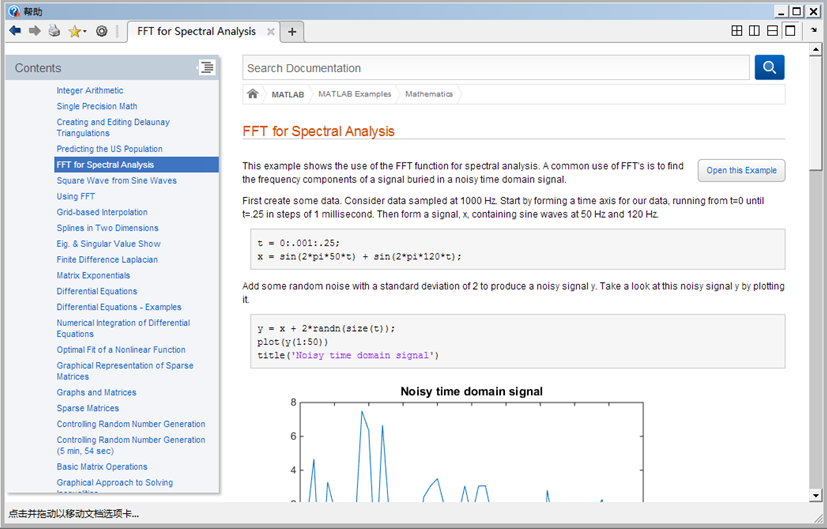Open Eig. & Singular Value Show
This screenshot has width=827, height=529.
[108, 244]
